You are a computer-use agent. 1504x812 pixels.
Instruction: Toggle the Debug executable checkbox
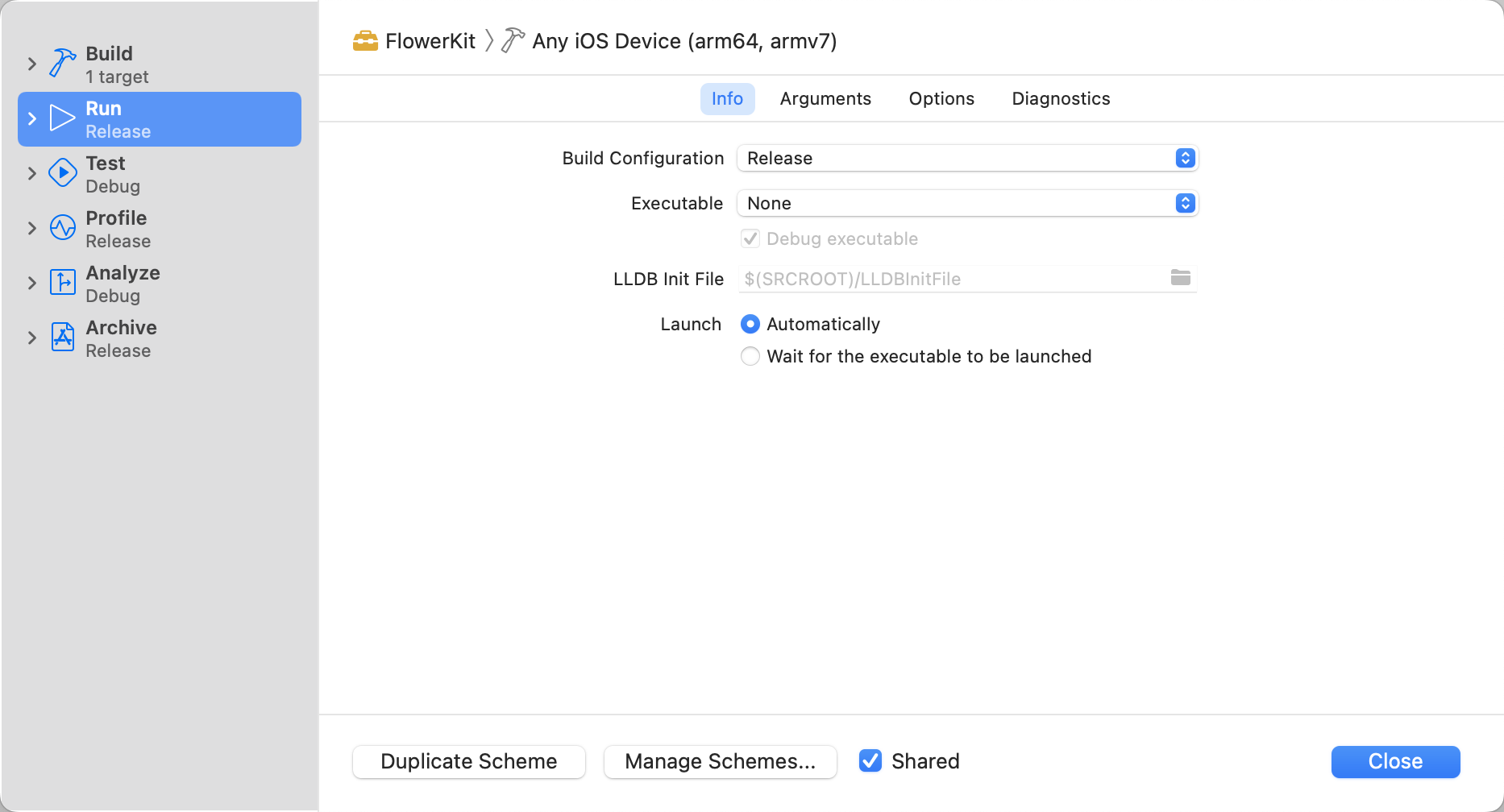coord(750,238)
